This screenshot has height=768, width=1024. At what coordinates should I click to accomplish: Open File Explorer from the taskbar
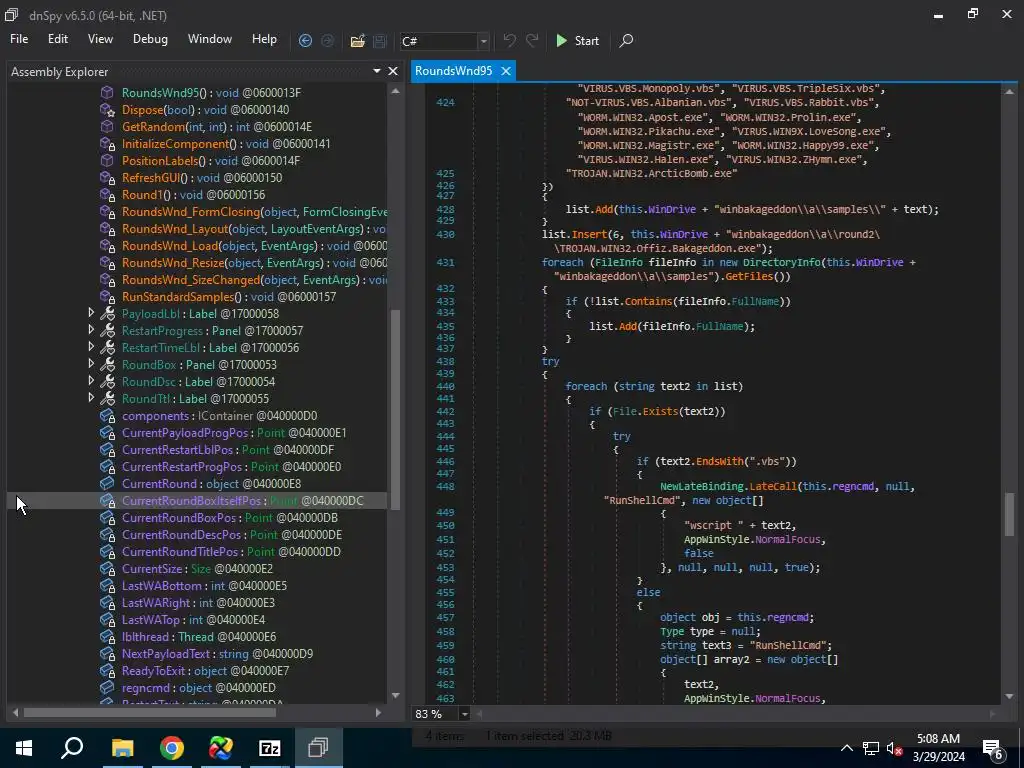coord(122,748)
